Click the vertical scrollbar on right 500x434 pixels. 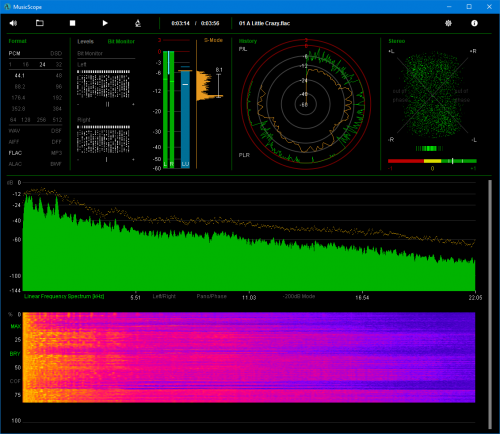tap(490, 304)
